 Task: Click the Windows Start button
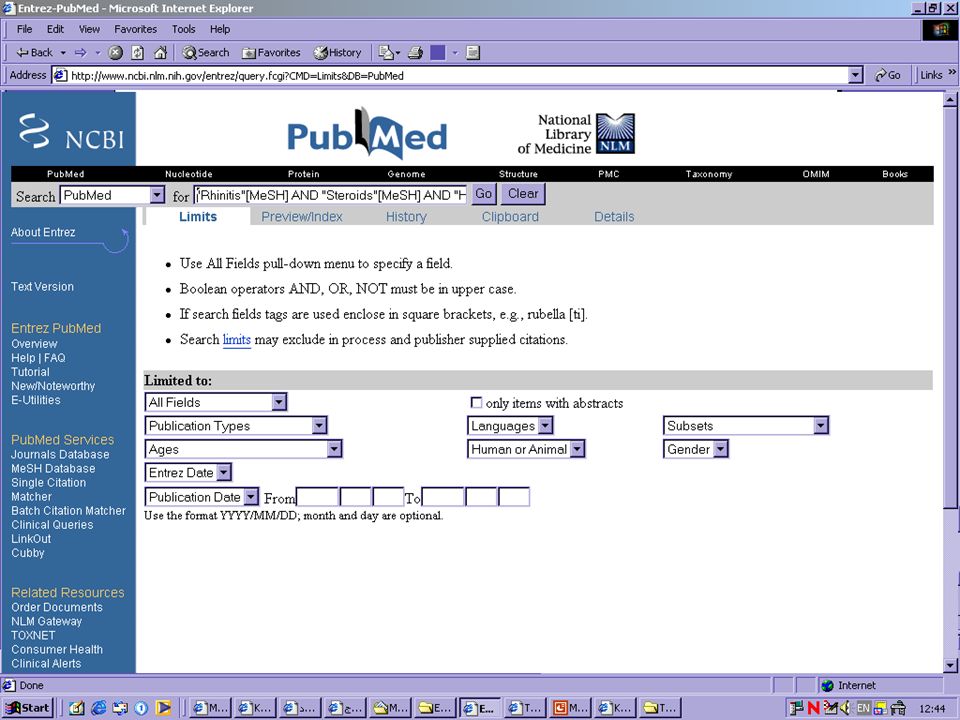click(27, 708)
